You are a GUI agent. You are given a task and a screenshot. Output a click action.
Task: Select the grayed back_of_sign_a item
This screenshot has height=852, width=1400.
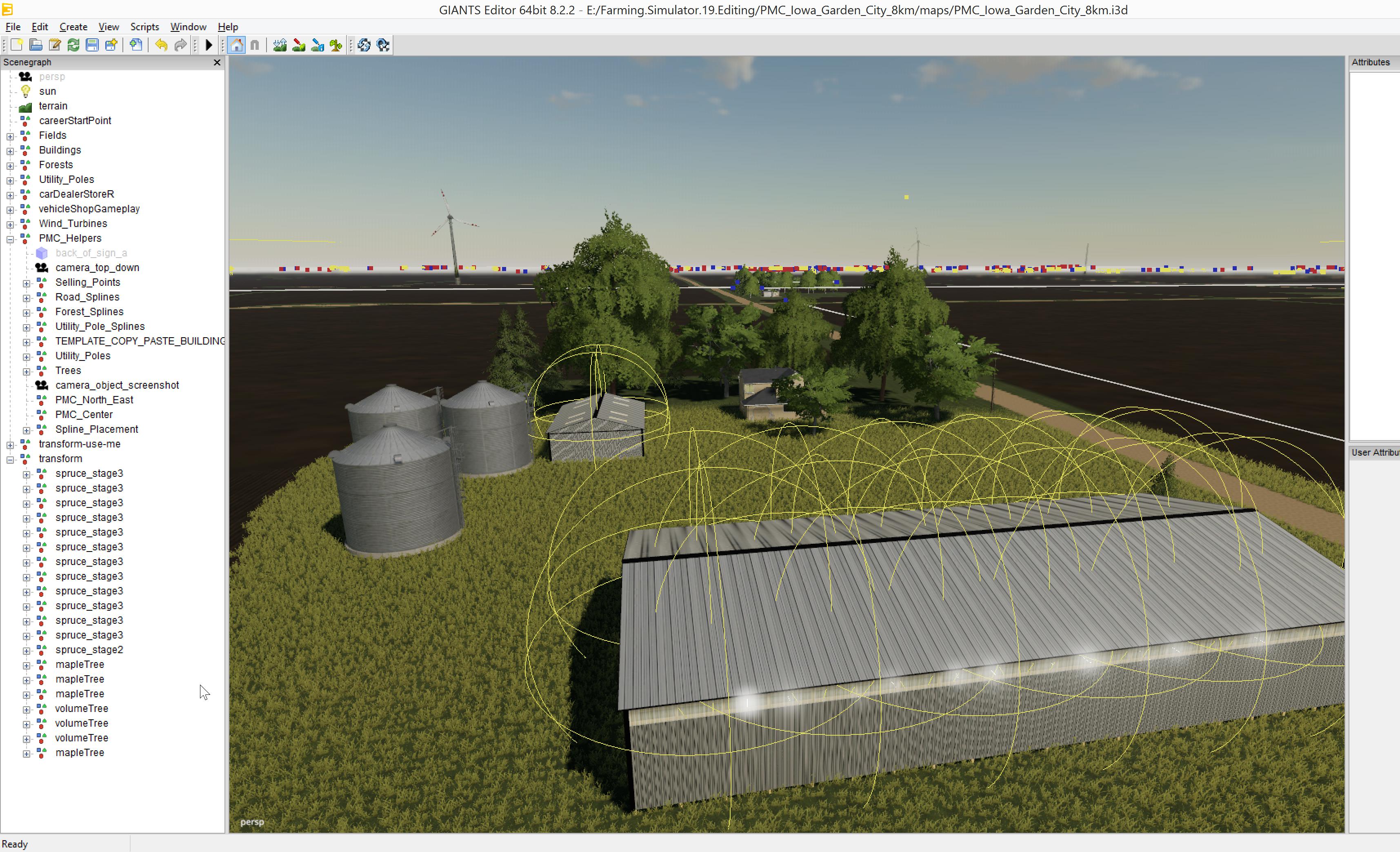point(91,253)
